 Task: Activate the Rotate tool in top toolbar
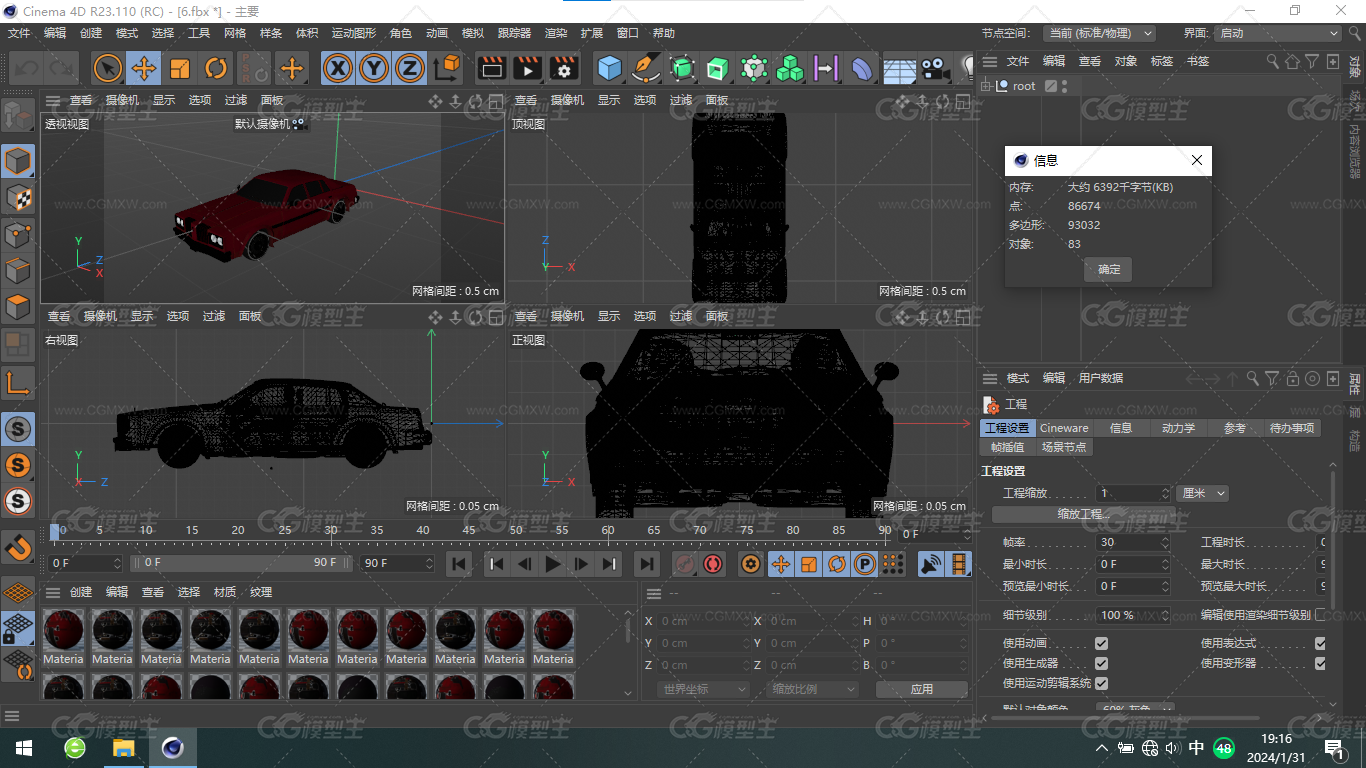pyautogui.click(x=216, y=68)
